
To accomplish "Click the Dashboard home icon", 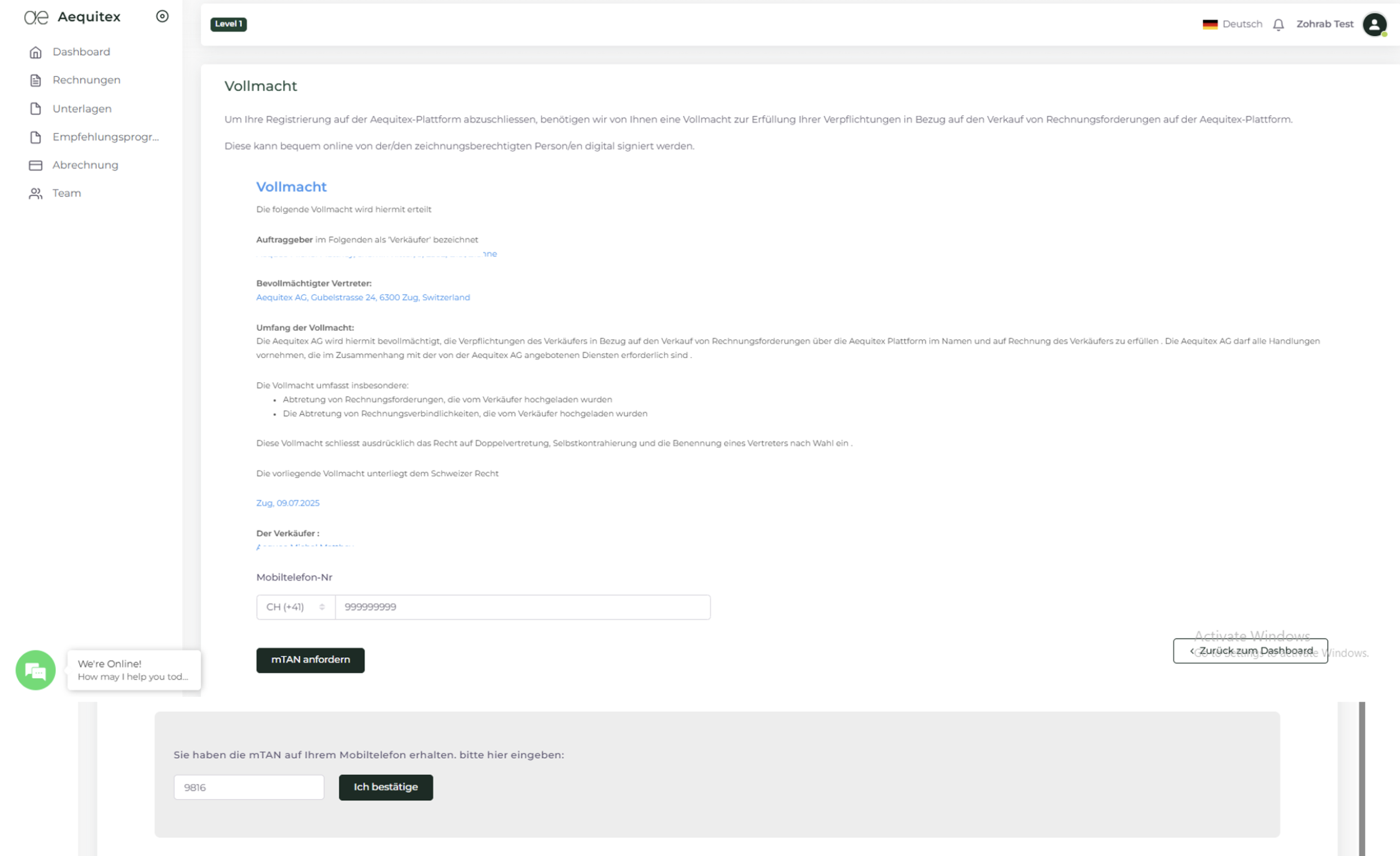I will (x=35, y=52).
